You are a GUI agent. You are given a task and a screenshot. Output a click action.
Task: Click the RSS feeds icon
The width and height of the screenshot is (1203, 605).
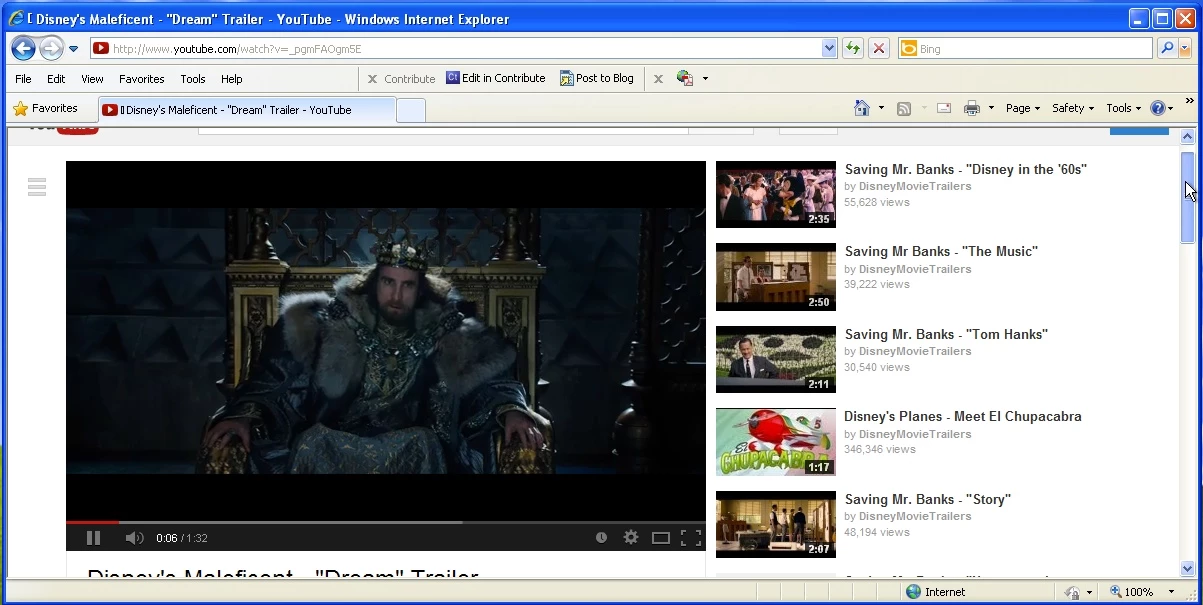point(904,108)
